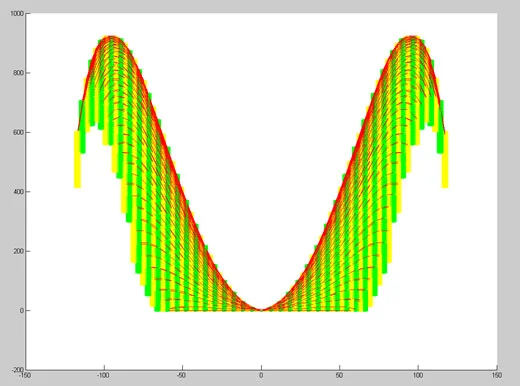Screen dimensions: 520x386
Task: Click the y-axis tick label 200
Action: 18,251
